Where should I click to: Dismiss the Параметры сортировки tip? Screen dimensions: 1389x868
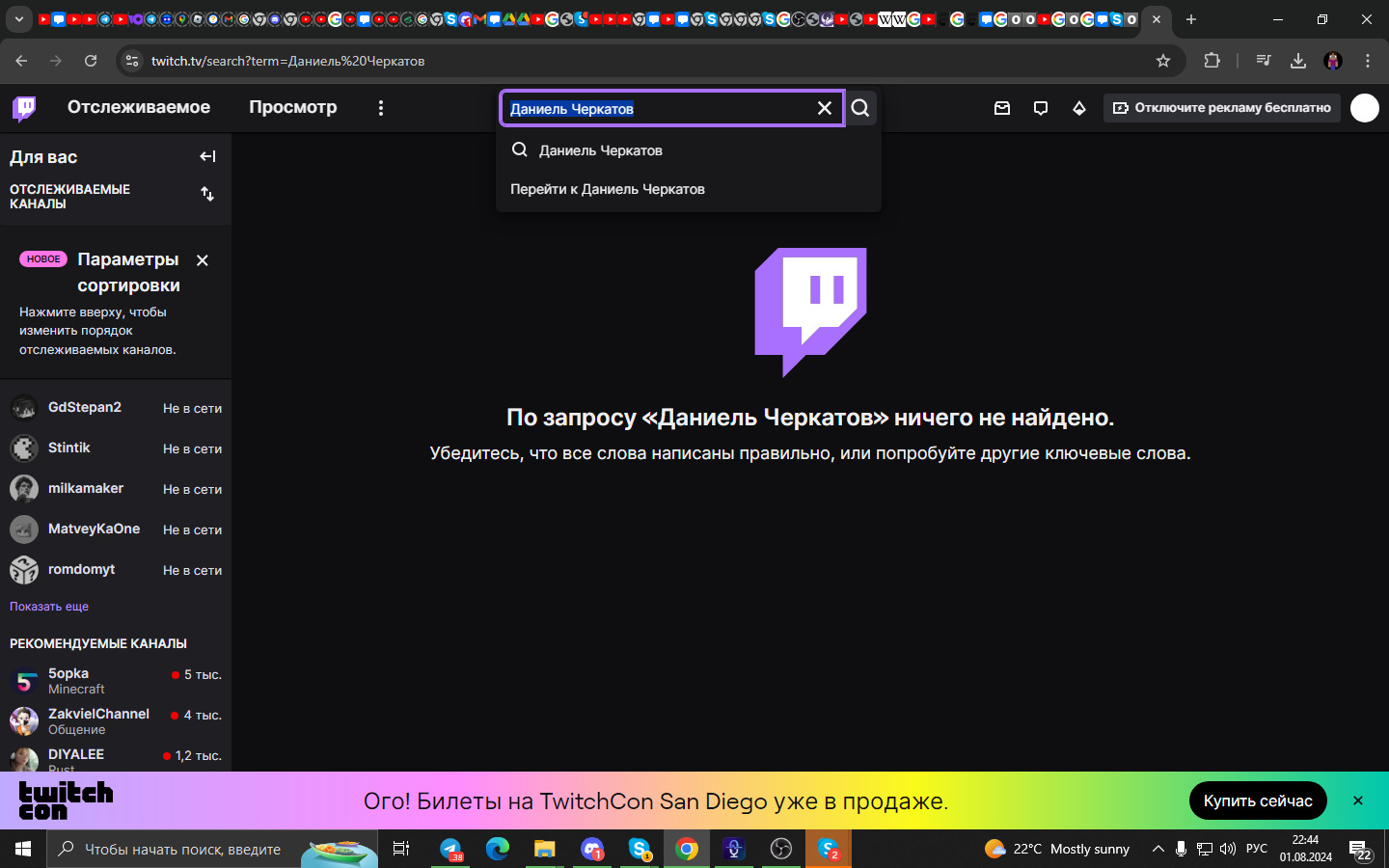tap(203, 260)
